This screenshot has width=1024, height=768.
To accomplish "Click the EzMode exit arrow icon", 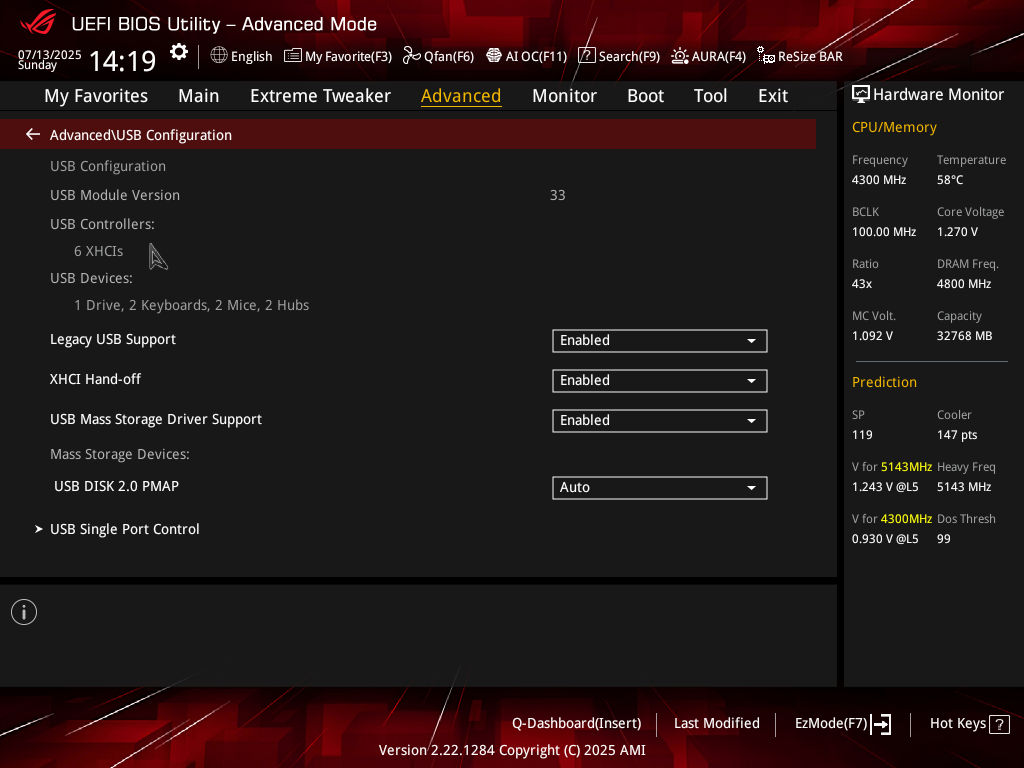I will pos(881,724).
